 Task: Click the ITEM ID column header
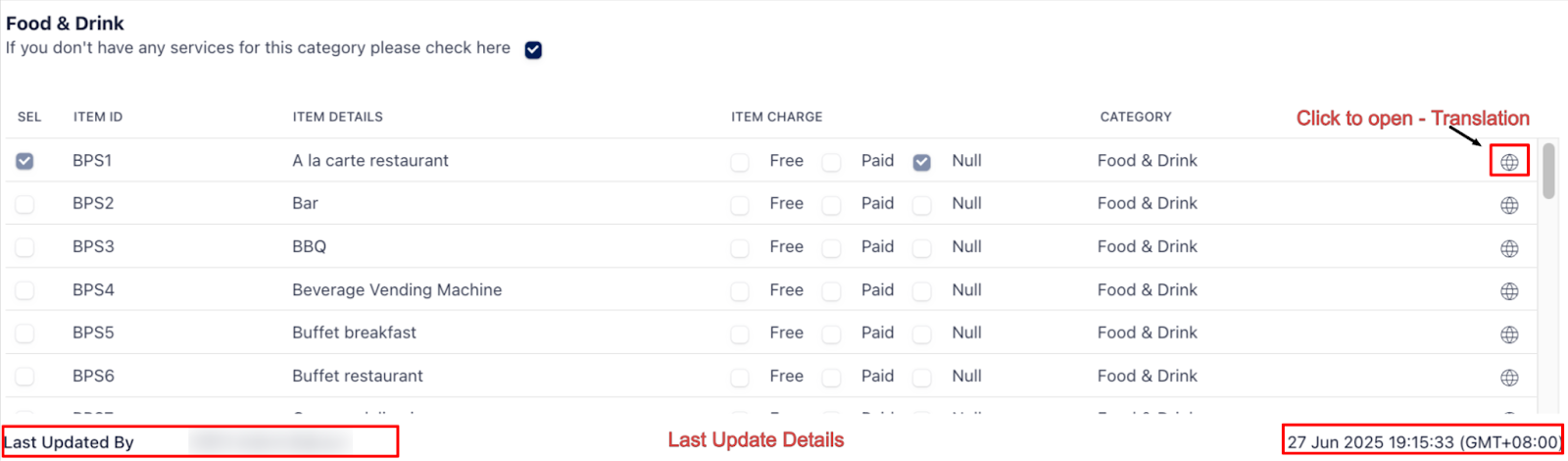(x=98, y=117)
